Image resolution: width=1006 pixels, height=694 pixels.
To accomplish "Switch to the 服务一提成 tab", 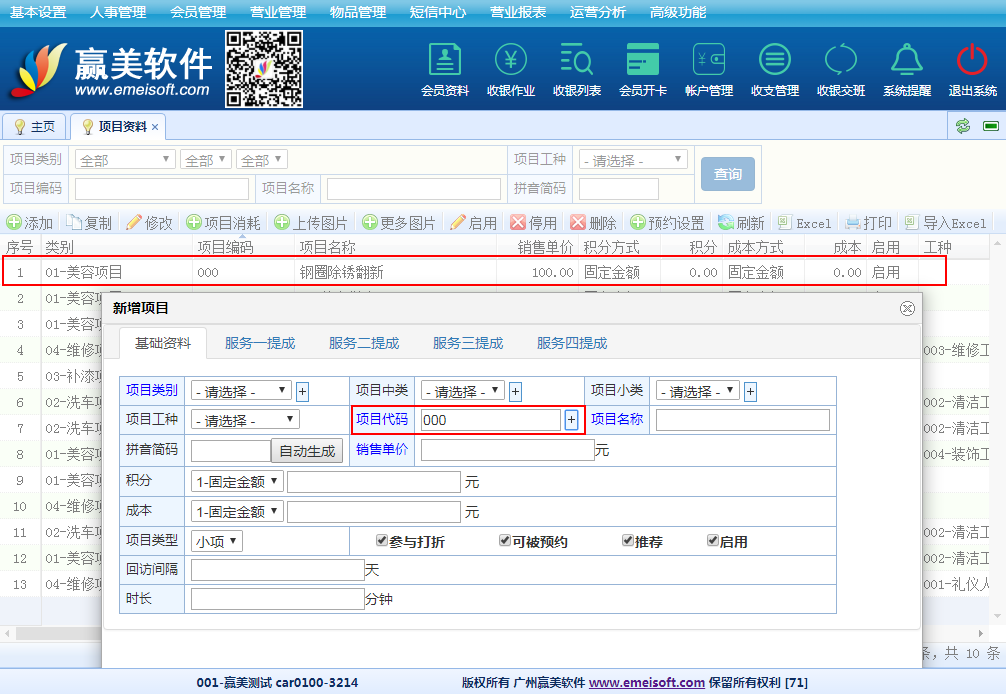I will pos(260,343).
